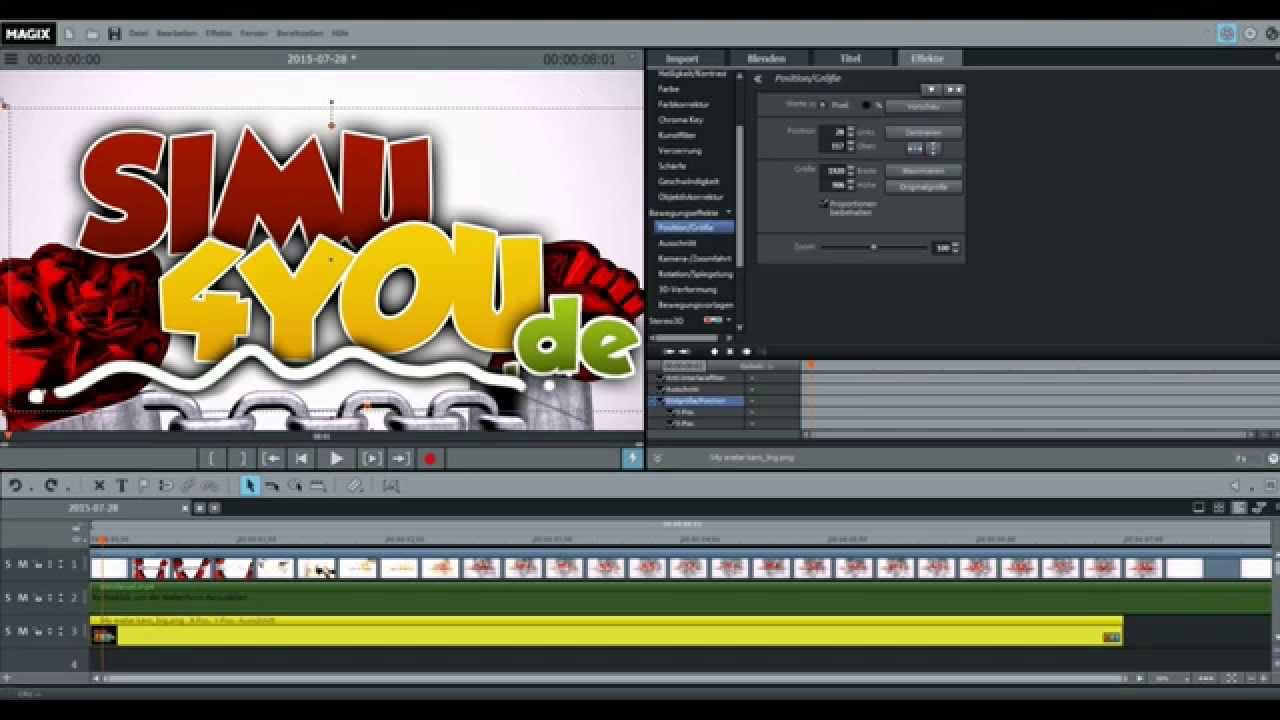Select Chroma Key in effects list
Image resolution: width=1280 pixels, height=720 pixels.
[680, 120]
